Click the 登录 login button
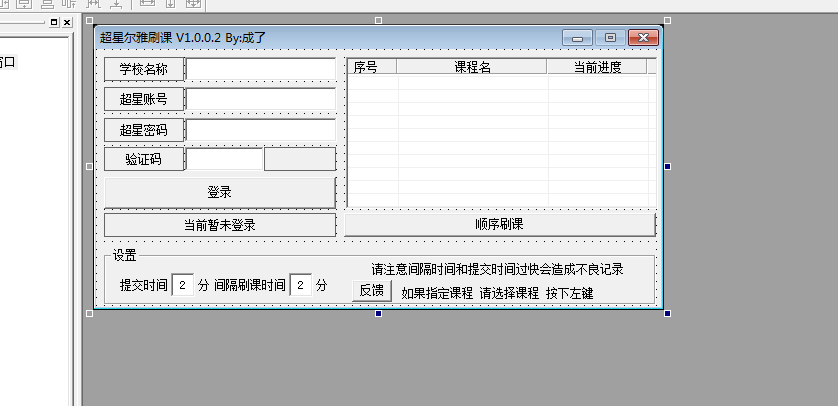 (x=220, y=193)
